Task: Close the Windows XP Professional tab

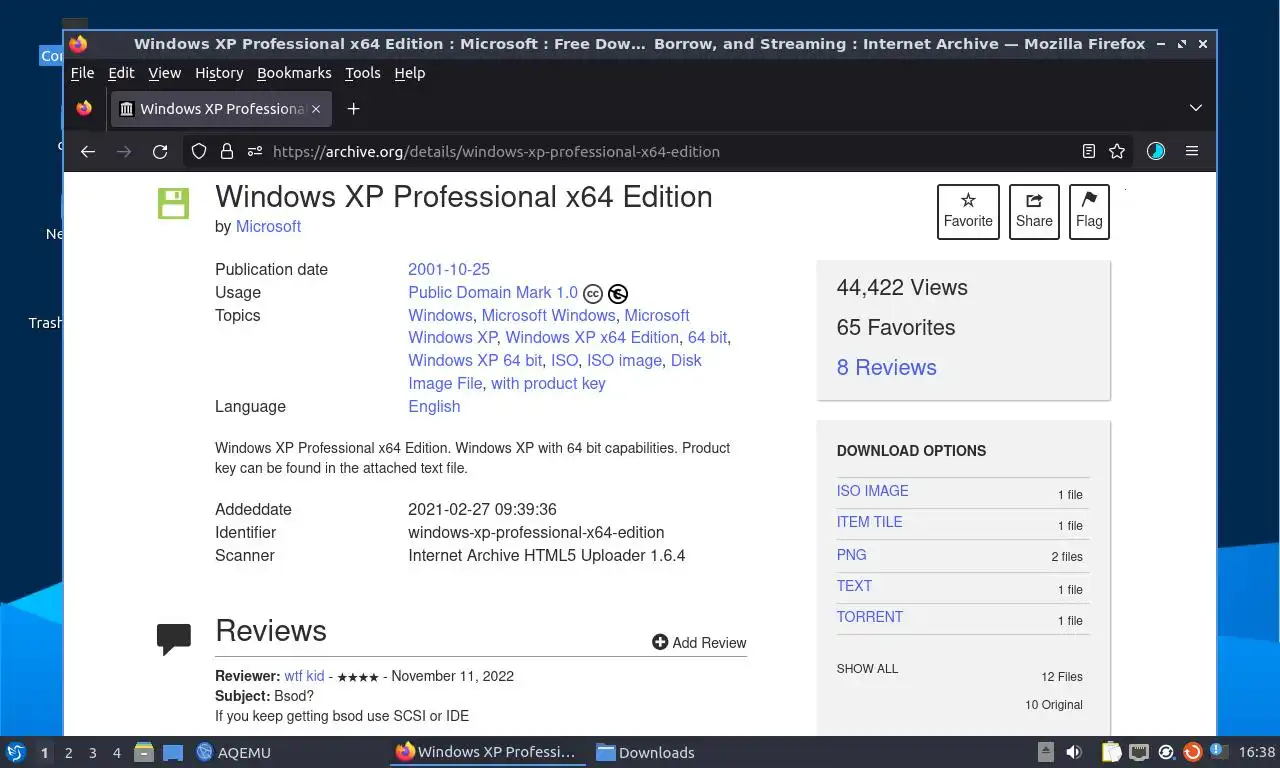Action: [316, 108]
